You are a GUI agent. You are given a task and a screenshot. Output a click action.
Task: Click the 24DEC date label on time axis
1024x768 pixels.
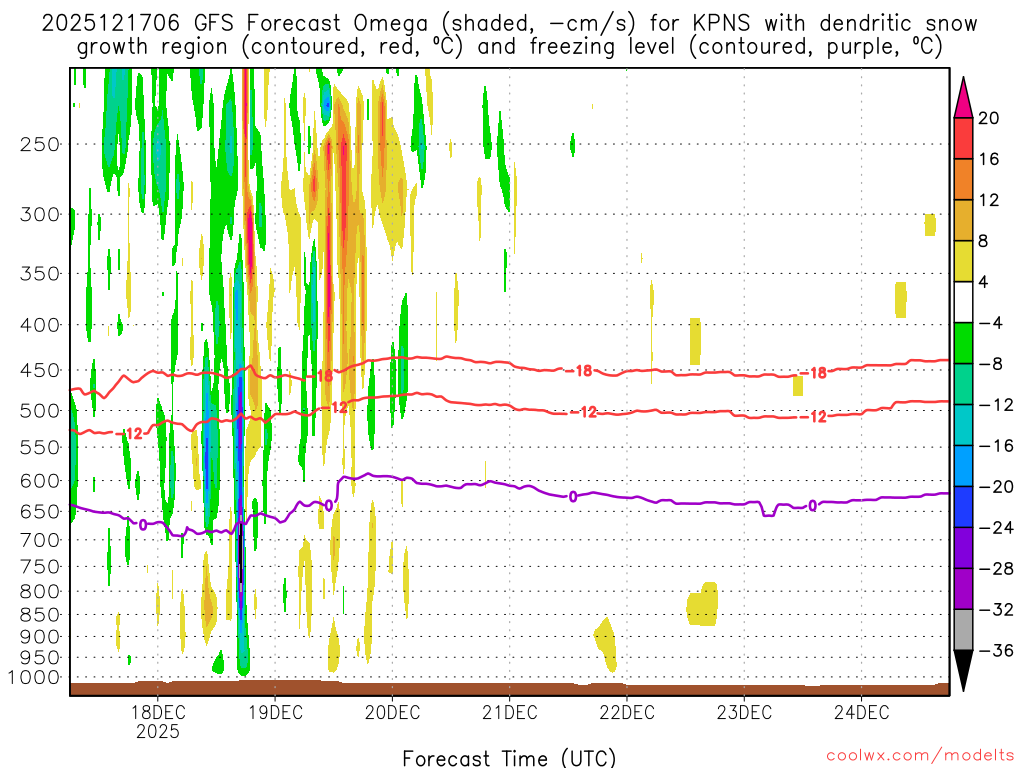[861, 712]
